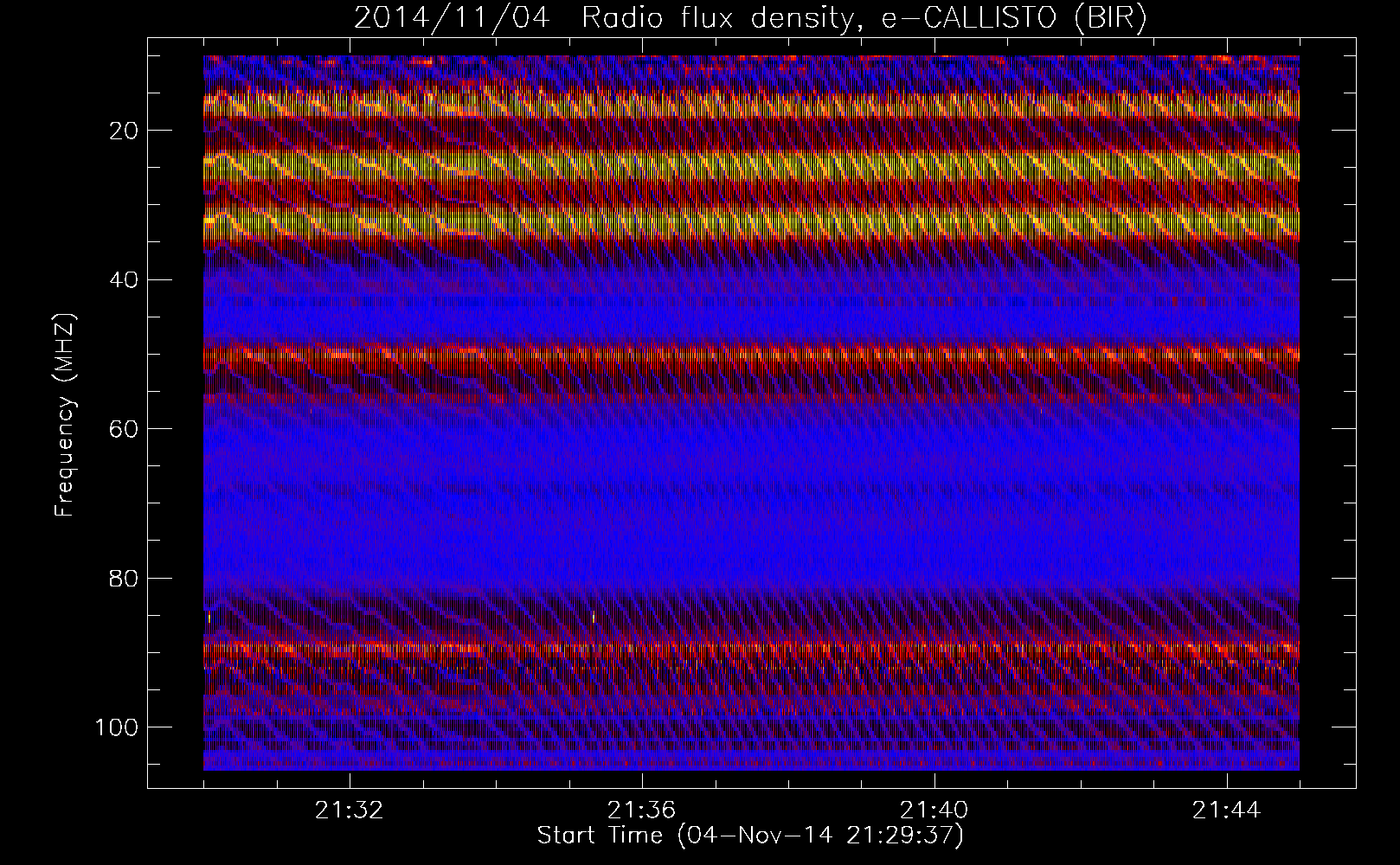Click the y-axis tick label '20'
This screenshot has width=1400, height=865.
[124, 131]
